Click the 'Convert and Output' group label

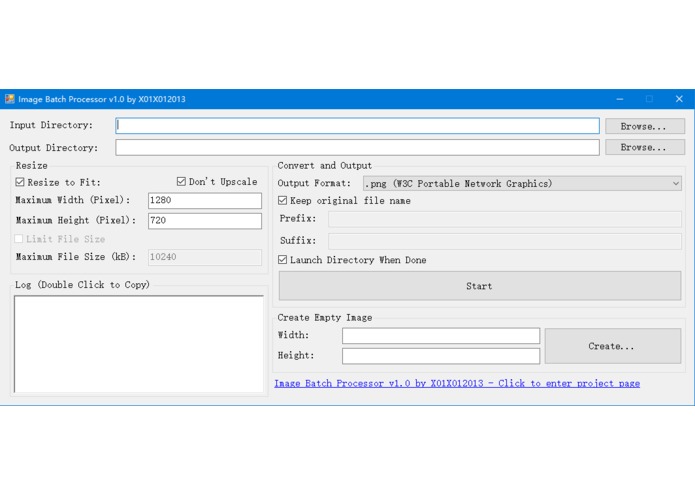point(324,166)
